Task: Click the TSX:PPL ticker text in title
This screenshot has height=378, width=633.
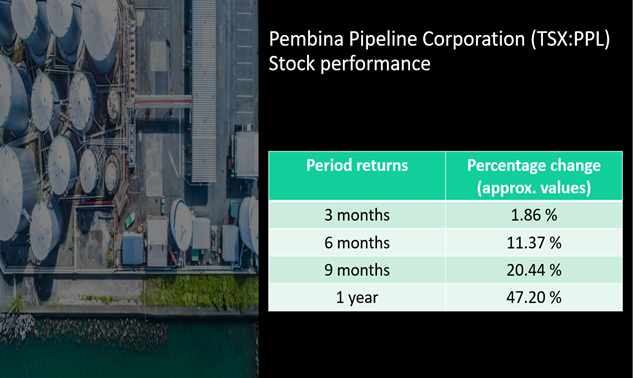Action: coord(570,40)
